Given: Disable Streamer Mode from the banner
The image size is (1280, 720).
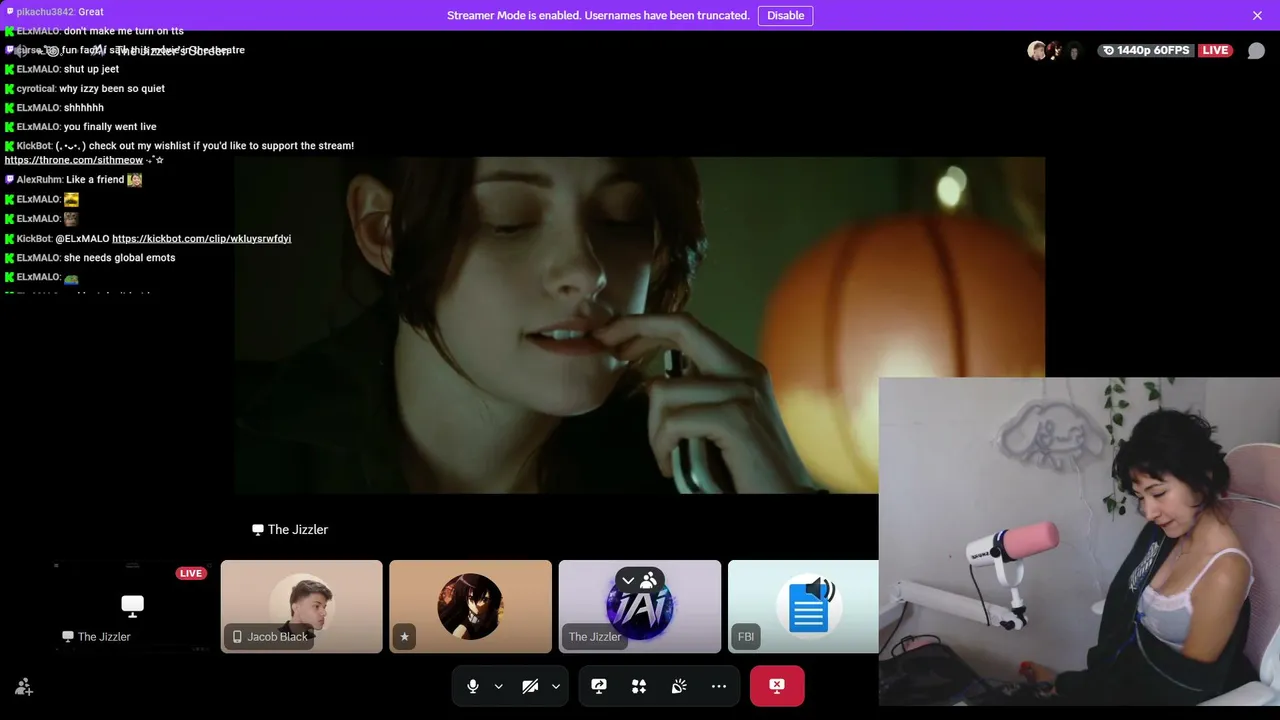Looking at the screenshot, I should point(785,15).
